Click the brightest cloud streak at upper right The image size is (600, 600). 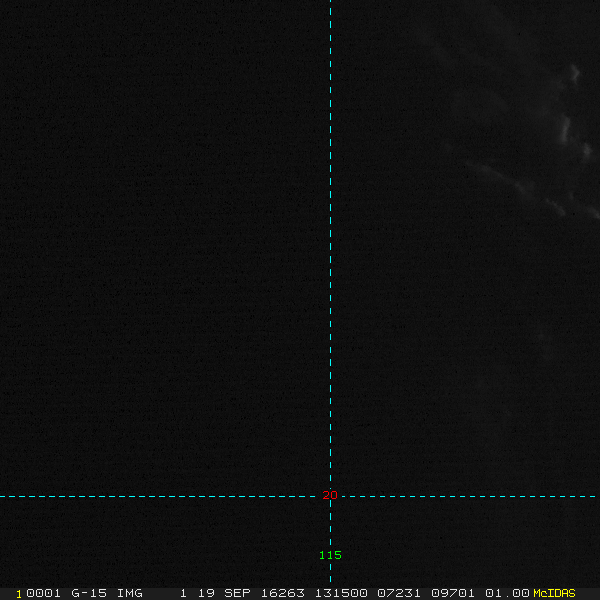pos(575,74)
